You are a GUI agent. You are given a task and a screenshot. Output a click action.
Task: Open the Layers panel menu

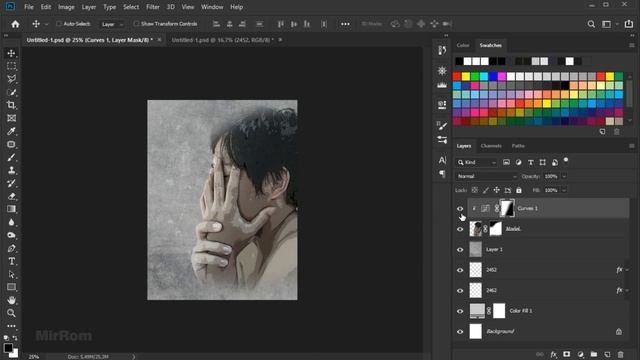[x=631, y=146]
